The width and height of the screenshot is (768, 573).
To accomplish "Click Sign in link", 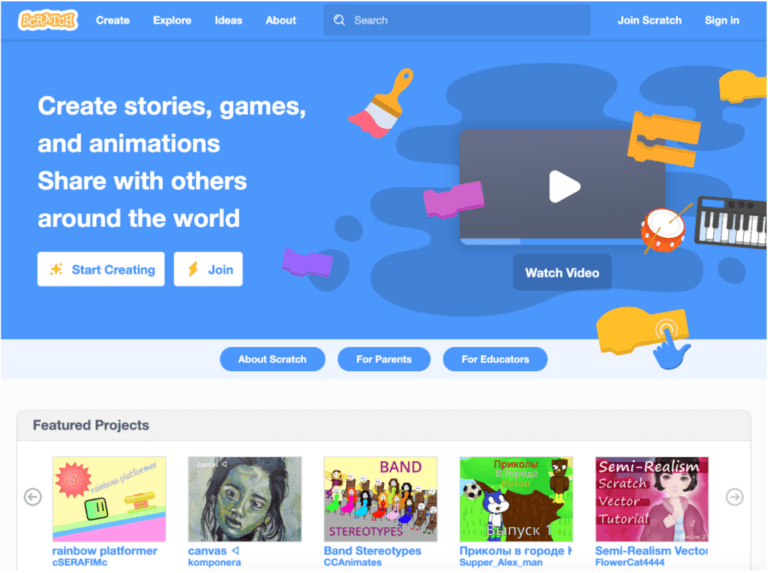I will [x=722, y=20].
